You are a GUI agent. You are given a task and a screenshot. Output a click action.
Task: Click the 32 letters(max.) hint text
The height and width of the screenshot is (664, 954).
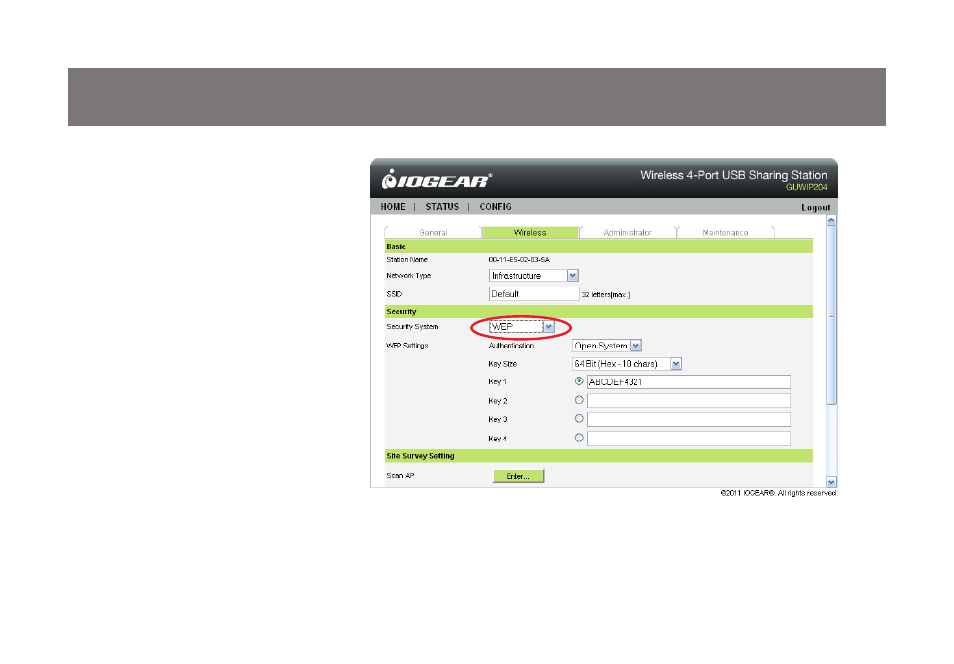[606, 295]
